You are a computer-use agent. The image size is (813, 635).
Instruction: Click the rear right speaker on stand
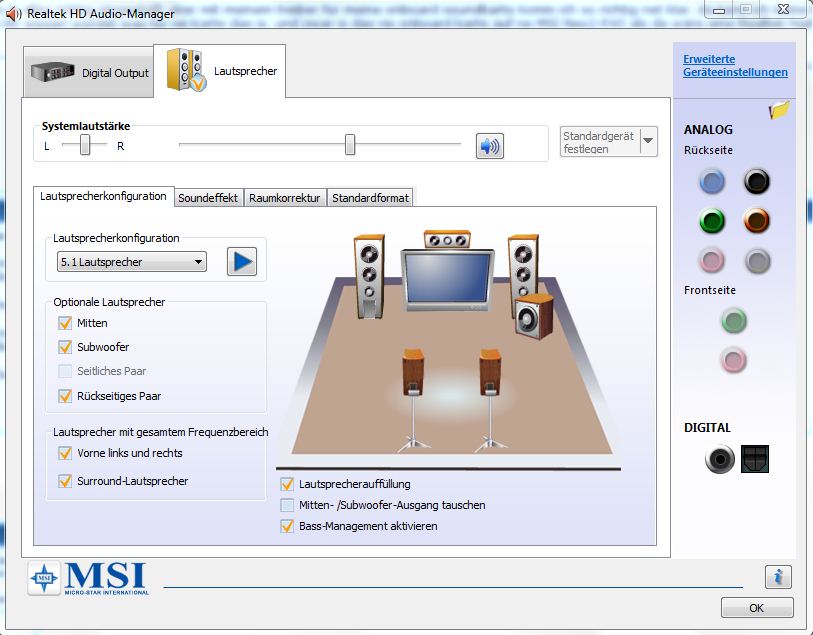(x=490, y=402)
